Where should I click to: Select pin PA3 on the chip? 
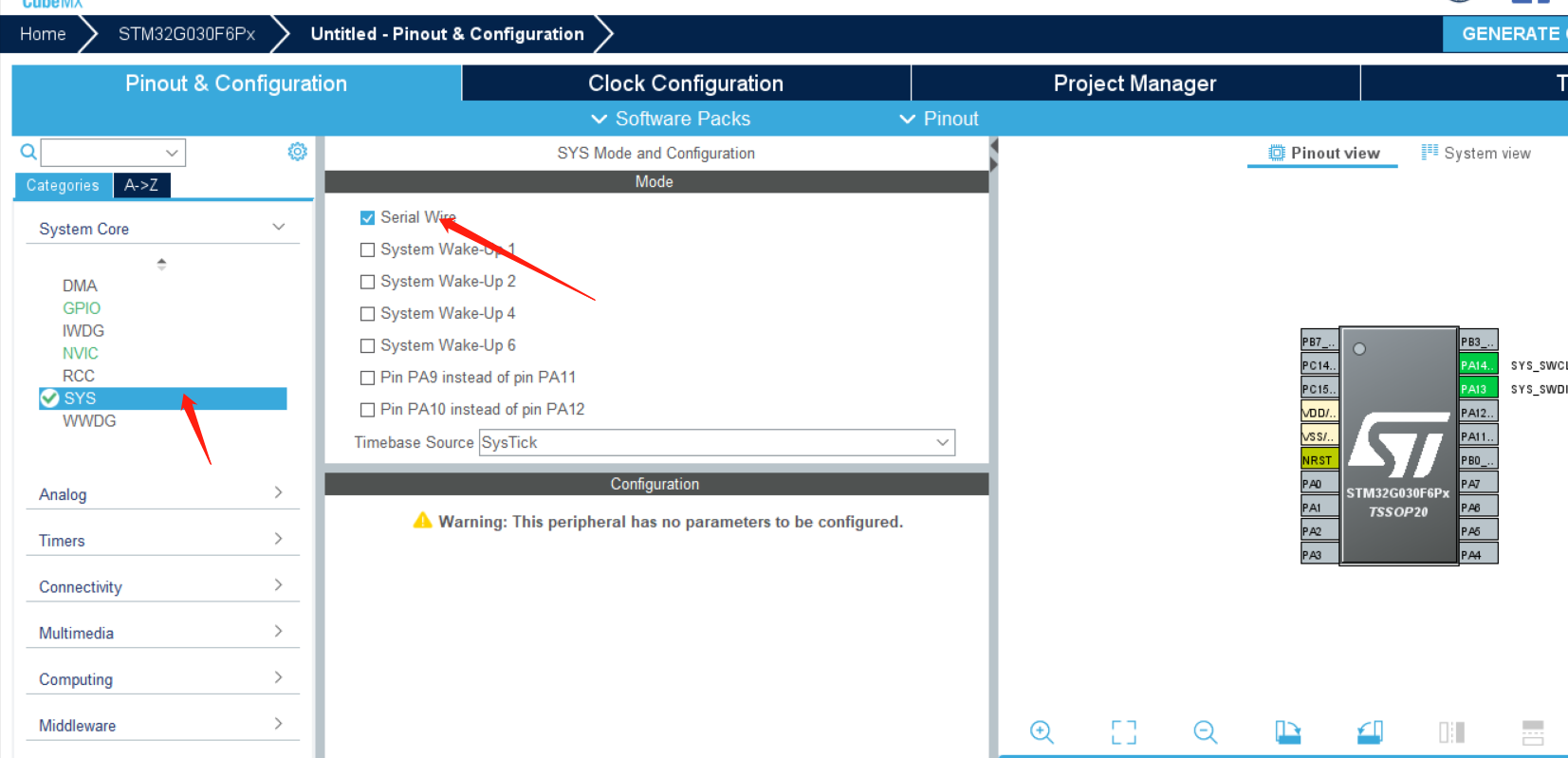(1319, 554)
